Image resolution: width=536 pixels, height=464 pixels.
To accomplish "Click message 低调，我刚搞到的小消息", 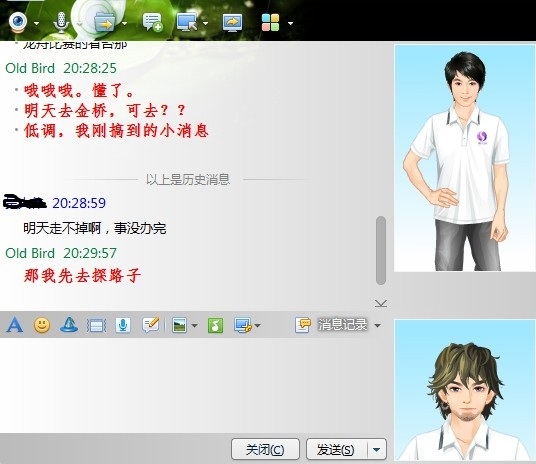I will click(x=116, y=131).
